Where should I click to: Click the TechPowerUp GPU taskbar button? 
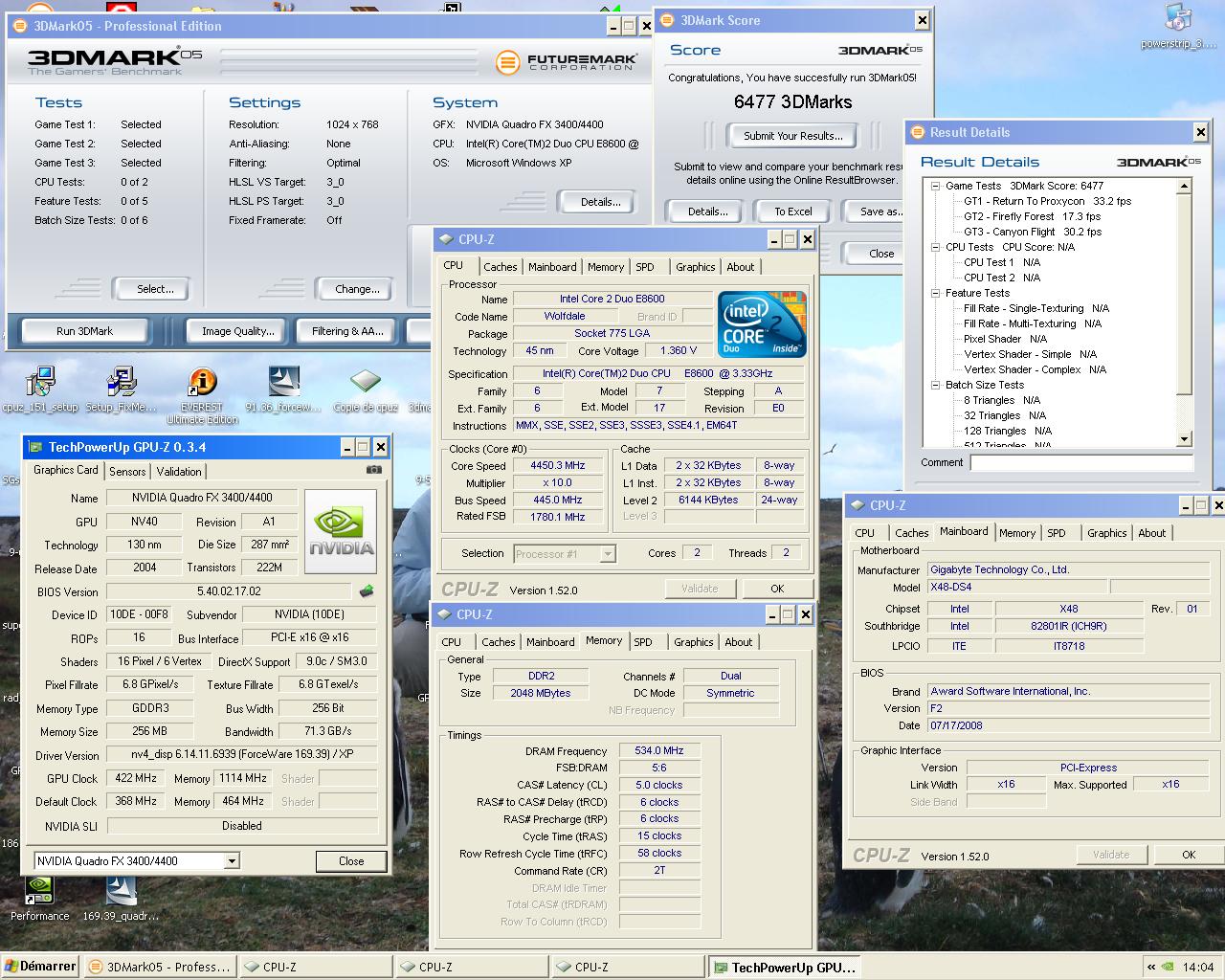point(785,967)
